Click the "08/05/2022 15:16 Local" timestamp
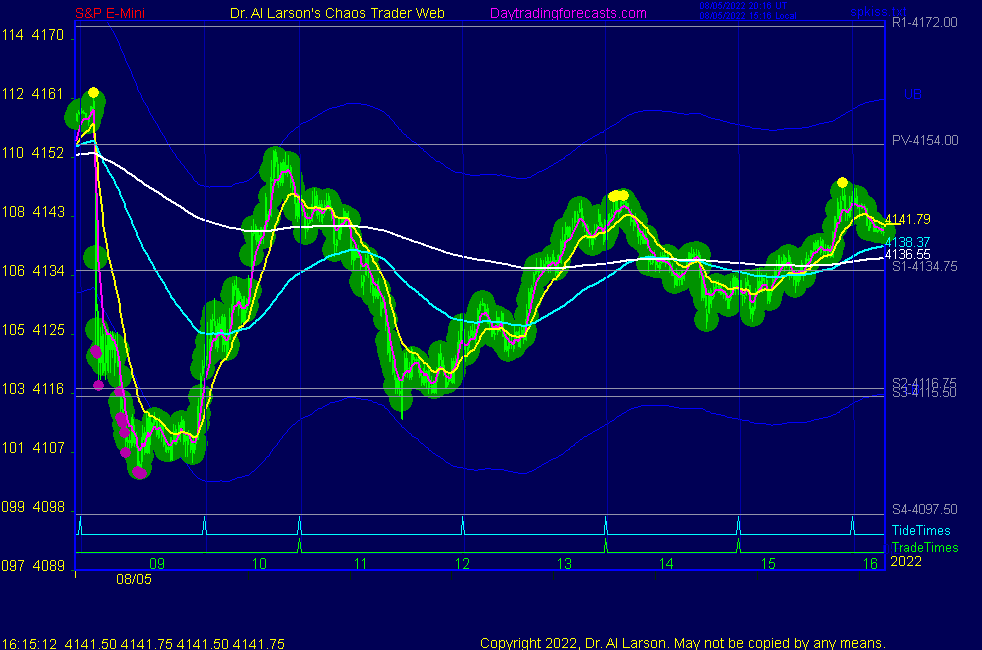Screen dimensions: 982x650 click(x=748, y=16)
